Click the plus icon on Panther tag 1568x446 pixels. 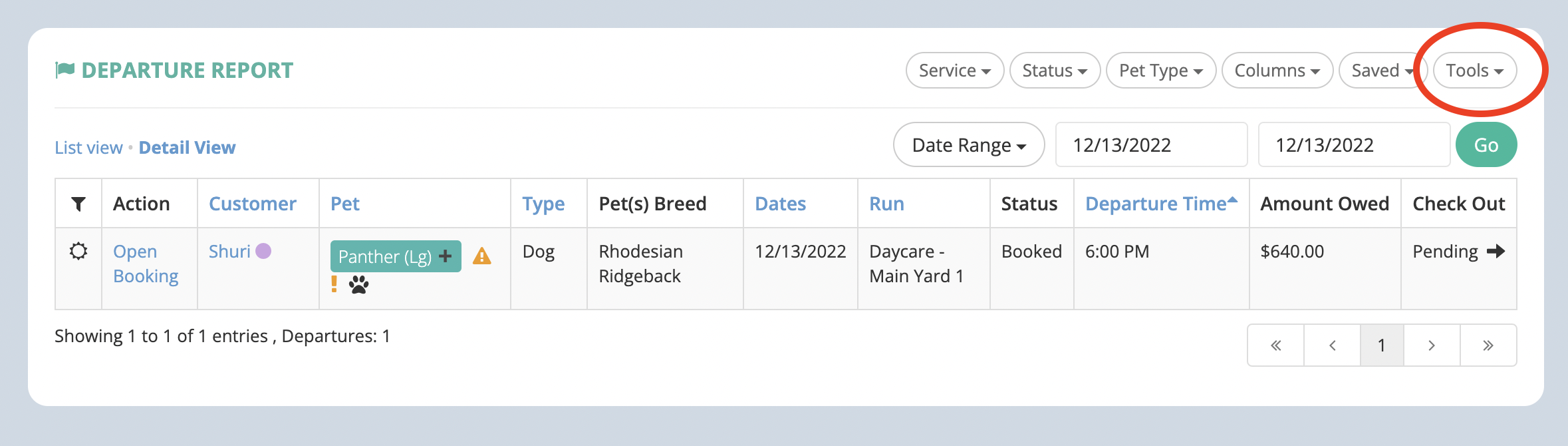(x=446, y=256)
